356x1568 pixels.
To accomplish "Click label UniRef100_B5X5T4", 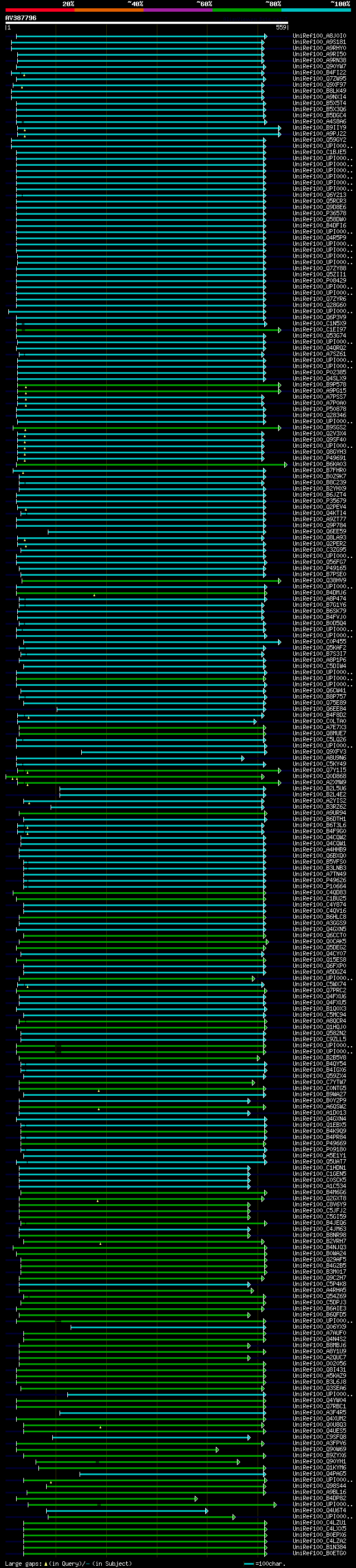I will click(x=319, y=103).
